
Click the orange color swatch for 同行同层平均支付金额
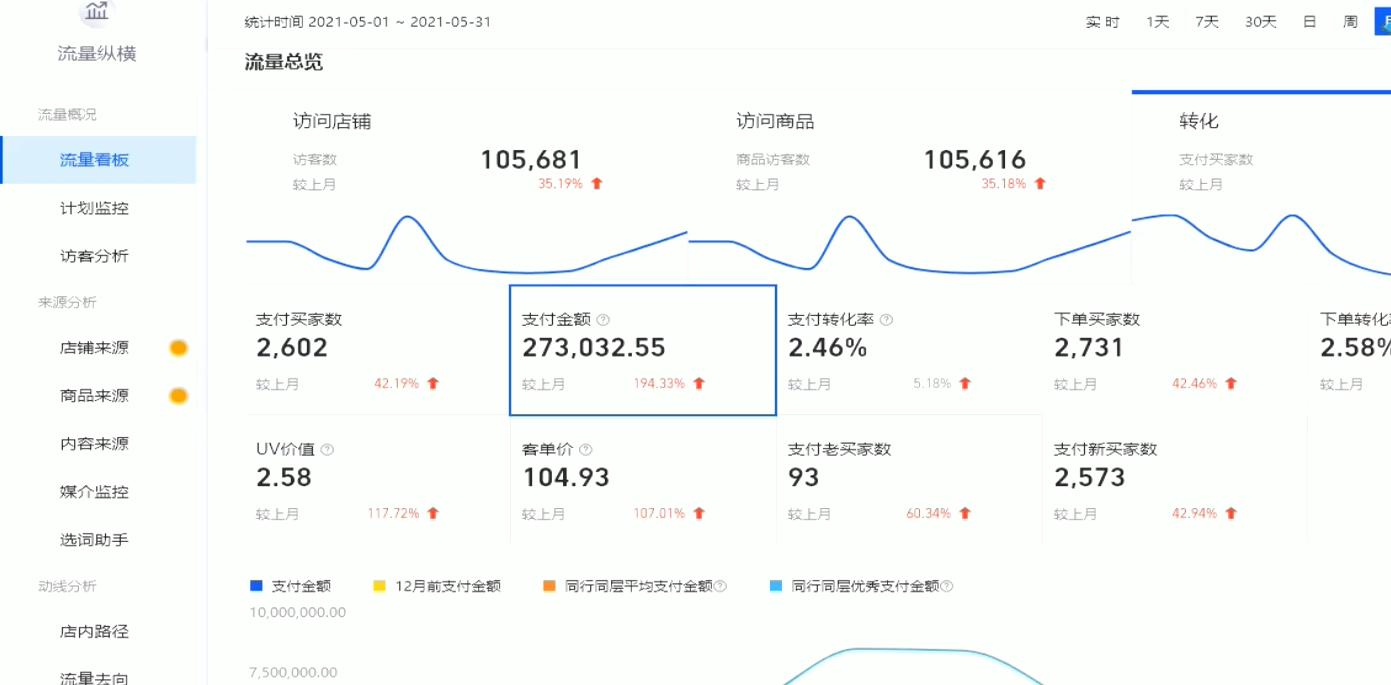[x=547, y=586]
